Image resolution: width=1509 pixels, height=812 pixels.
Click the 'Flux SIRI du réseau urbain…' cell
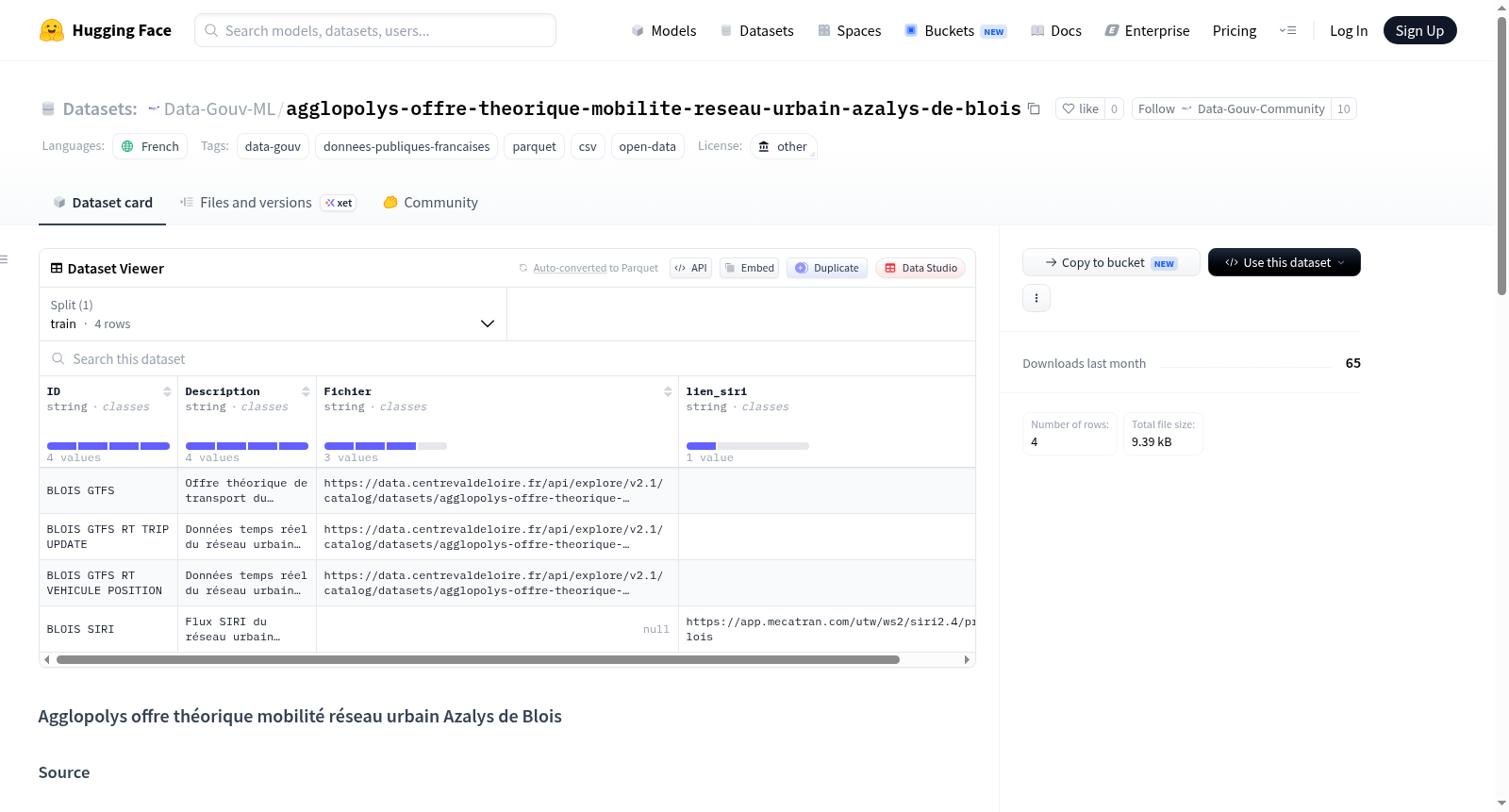coord(247,629)
